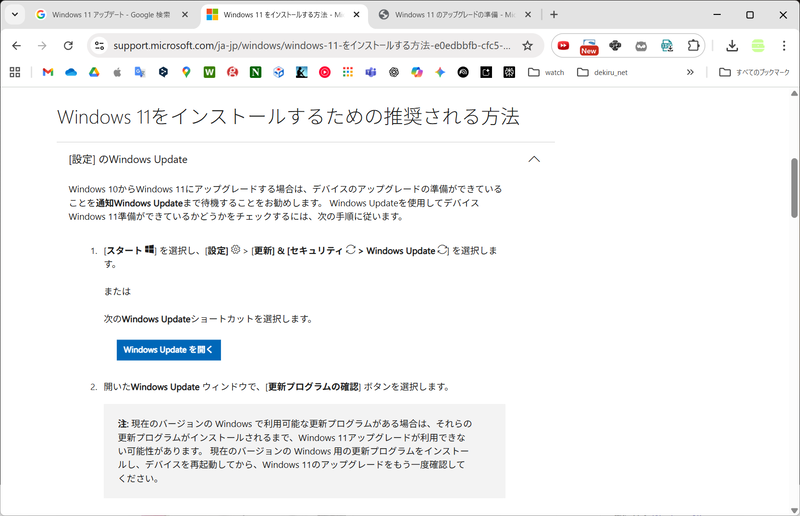
Task: Click the Windows Update を開く button
Action: pos(169,350)
